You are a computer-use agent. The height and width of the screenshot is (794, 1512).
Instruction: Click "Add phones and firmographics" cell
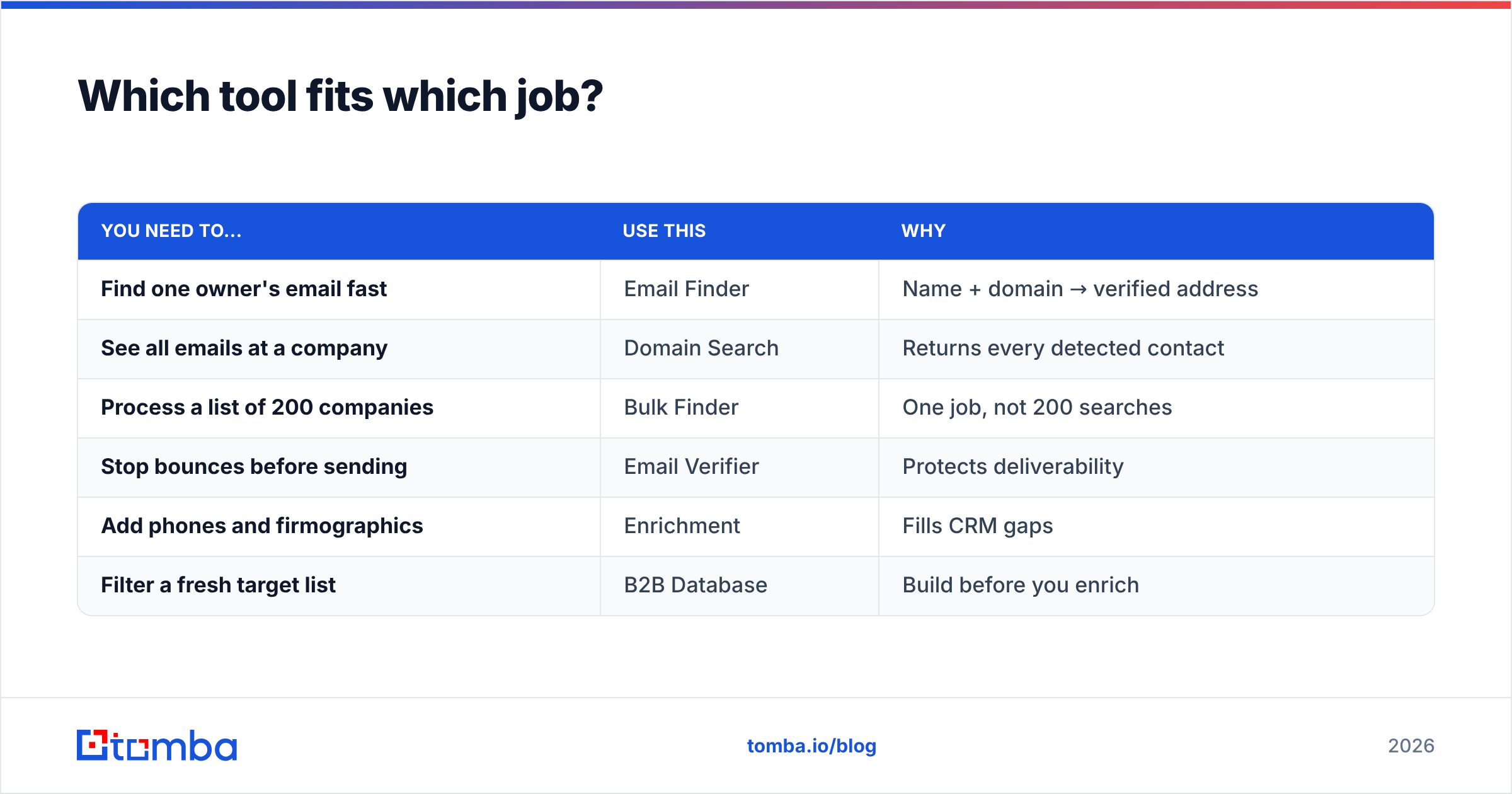pyautogui.click(x=339, y=526)
